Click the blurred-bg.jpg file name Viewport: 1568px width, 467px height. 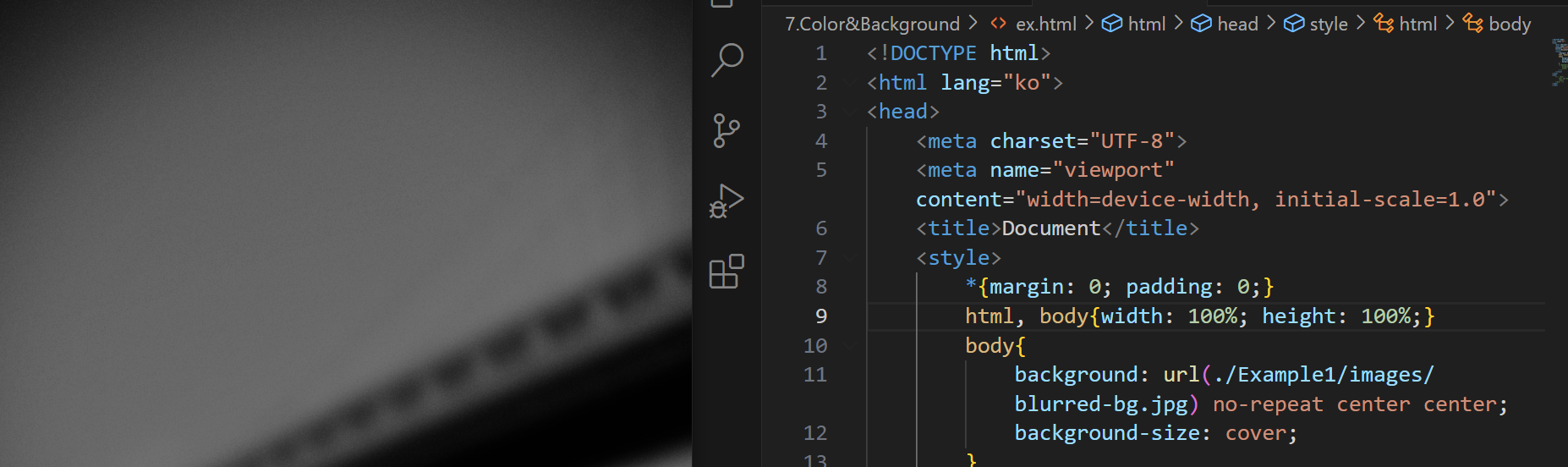pyautogui.click(x=1100, y=404)
